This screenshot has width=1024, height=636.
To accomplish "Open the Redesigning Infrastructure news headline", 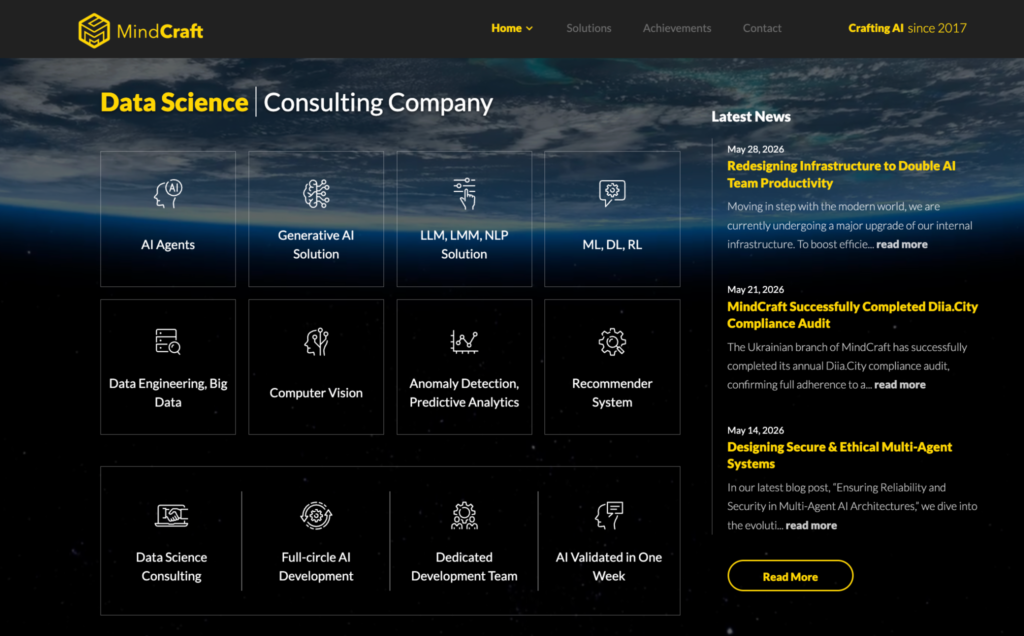I will [841, 174].
